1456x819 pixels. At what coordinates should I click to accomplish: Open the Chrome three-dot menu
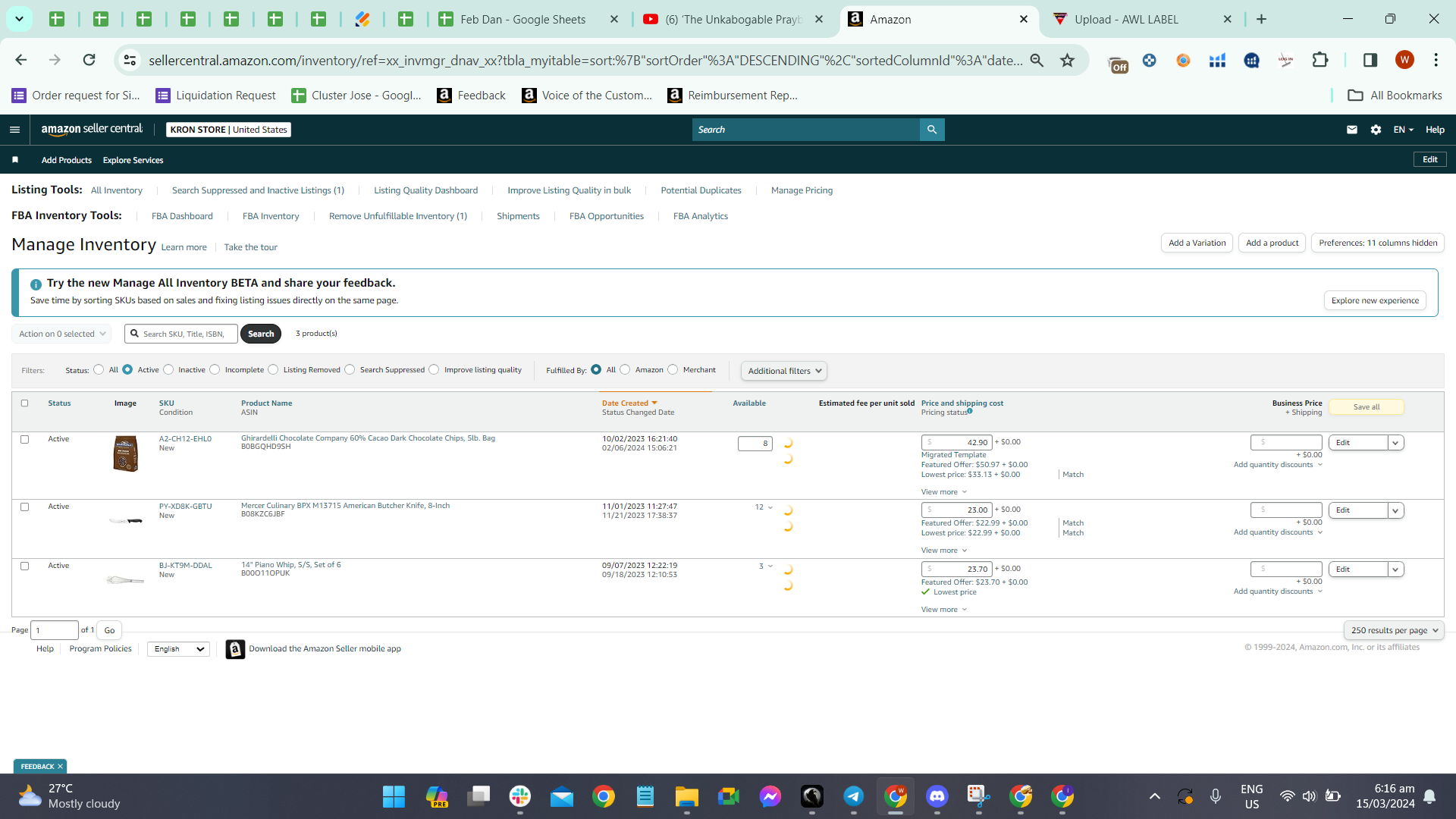(x=1436, y=60)
